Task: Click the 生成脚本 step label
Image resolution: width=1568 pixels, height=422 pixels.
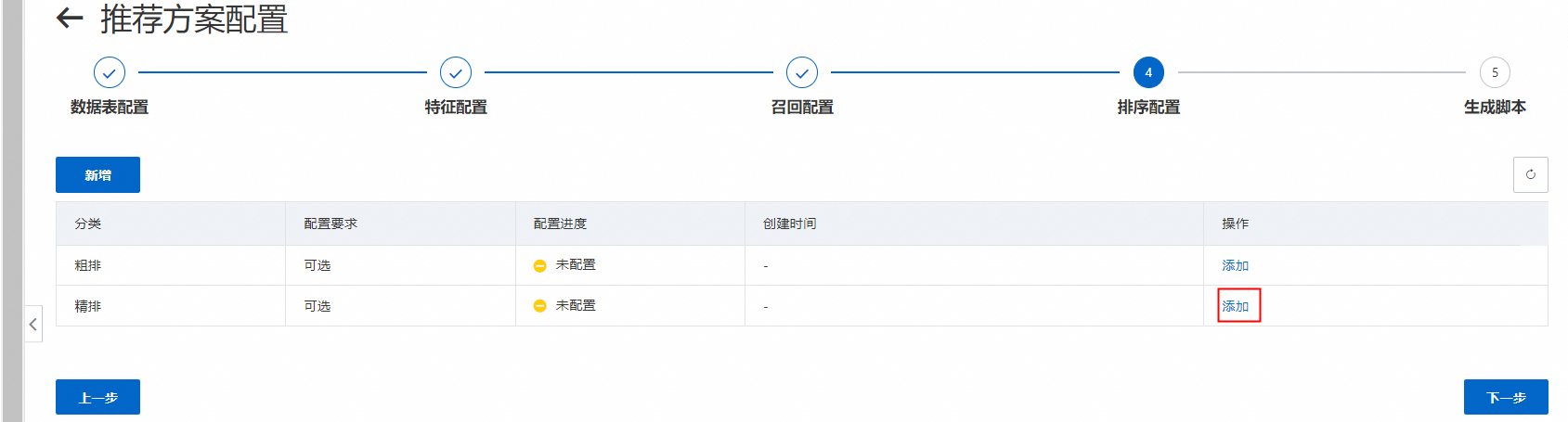Action: coord(1495,108)
